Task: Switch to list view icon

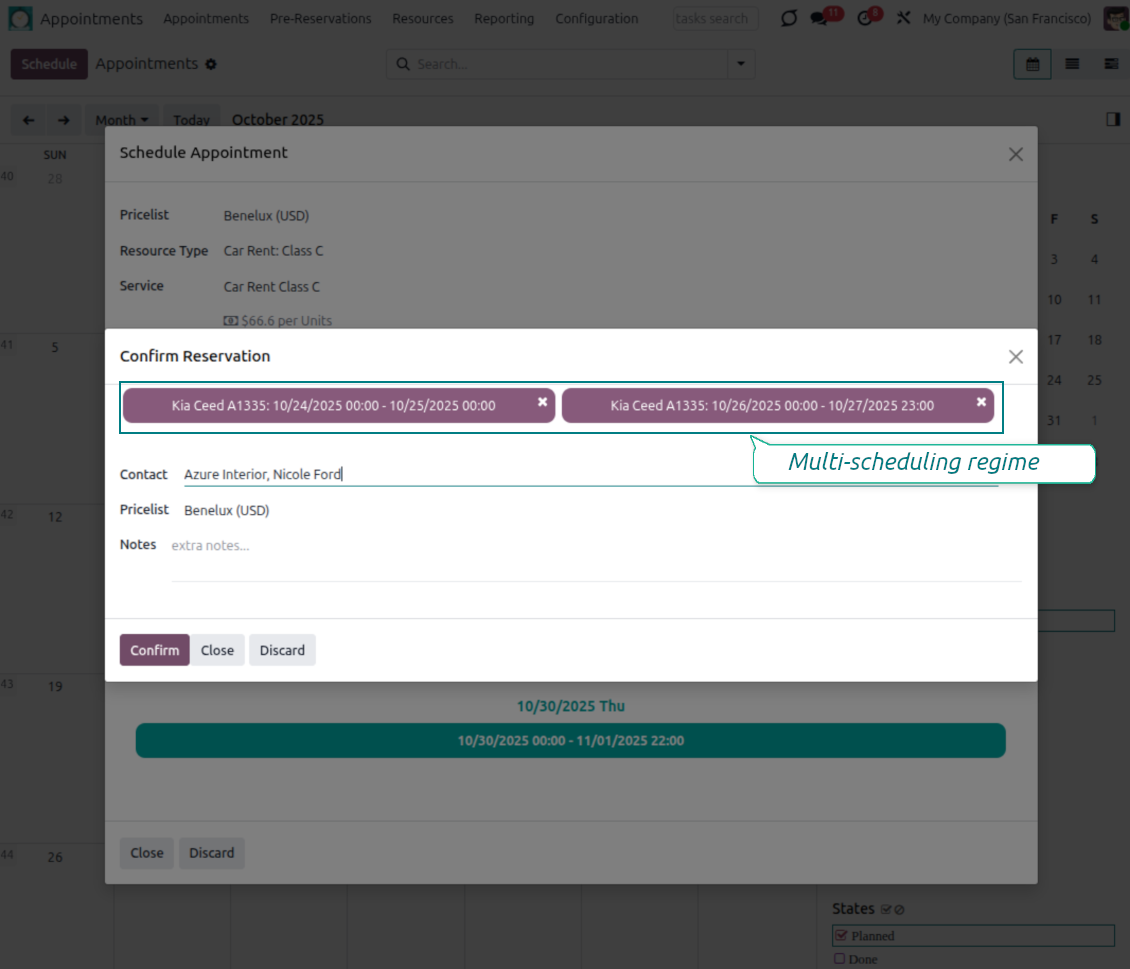Action: pos(1072,64)
